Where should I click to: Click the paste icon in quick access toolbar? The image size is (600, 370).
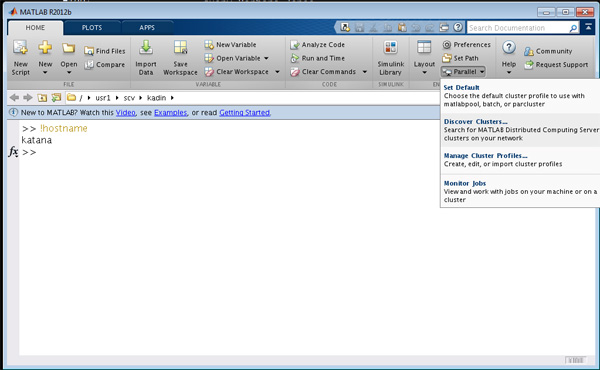point(402,27)
